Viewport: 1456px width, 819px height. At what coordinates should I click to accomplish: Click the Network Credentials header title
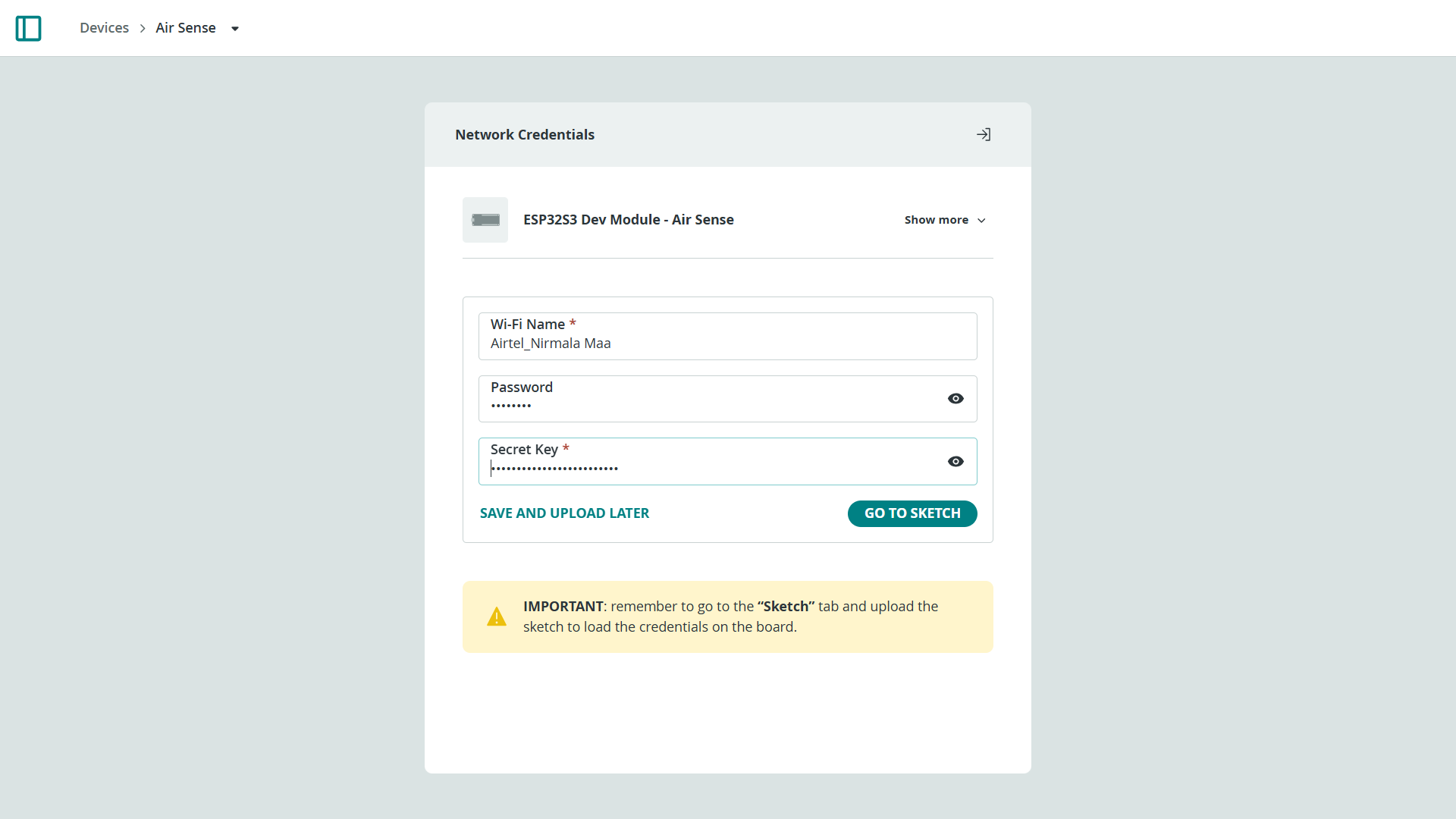click(525, 135)
